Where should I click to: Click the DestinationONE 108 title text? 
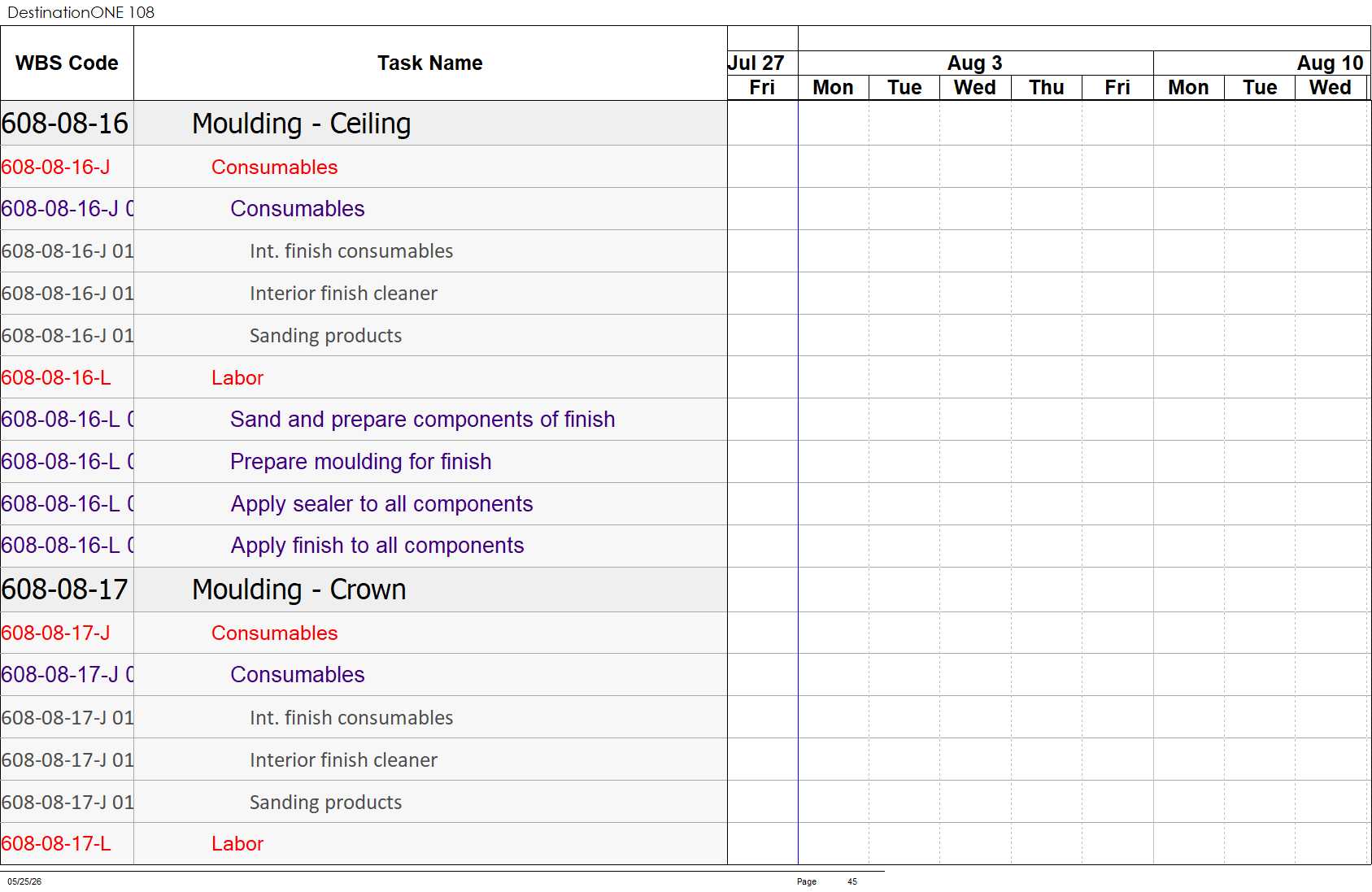(81, 12)
